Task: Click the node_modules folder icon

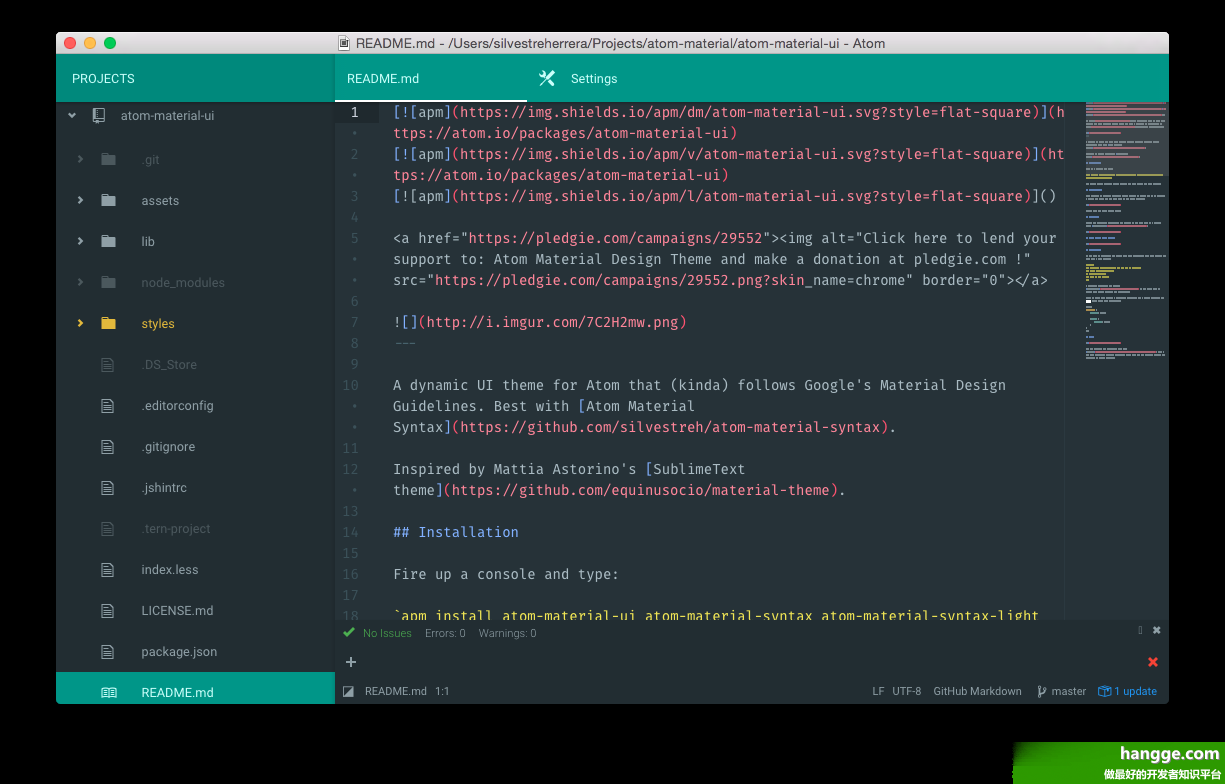Action: pos(108,282)
